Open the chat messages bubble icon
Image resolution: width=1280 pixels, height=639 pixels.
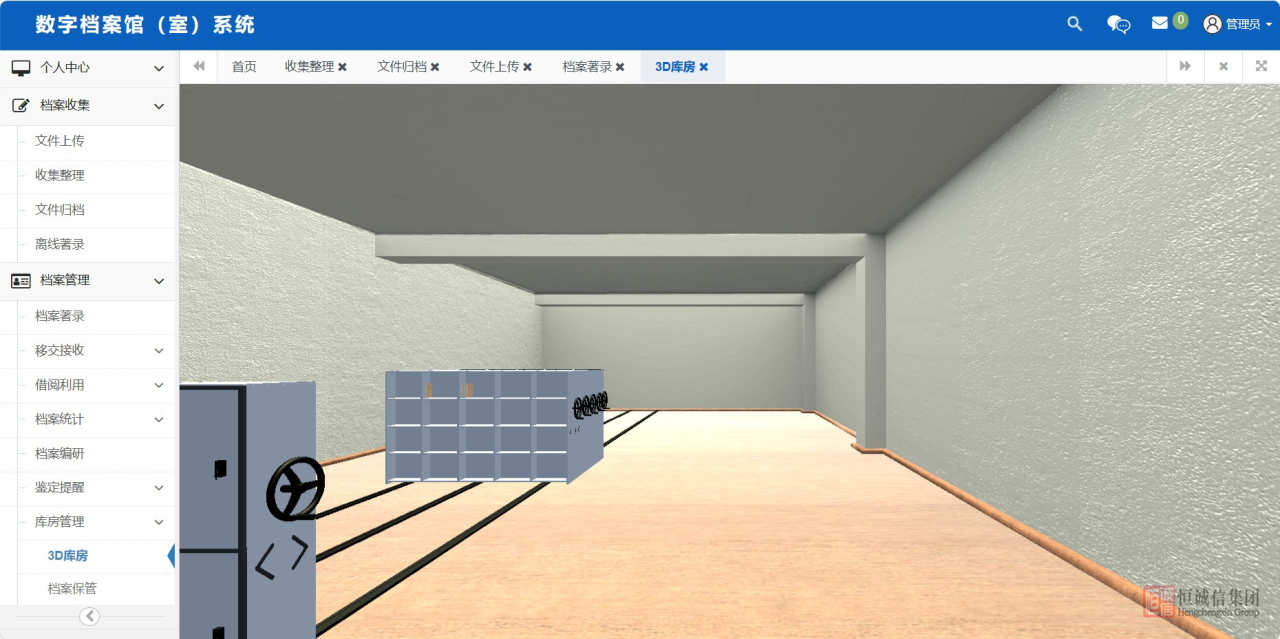[x=1118, y=24]
